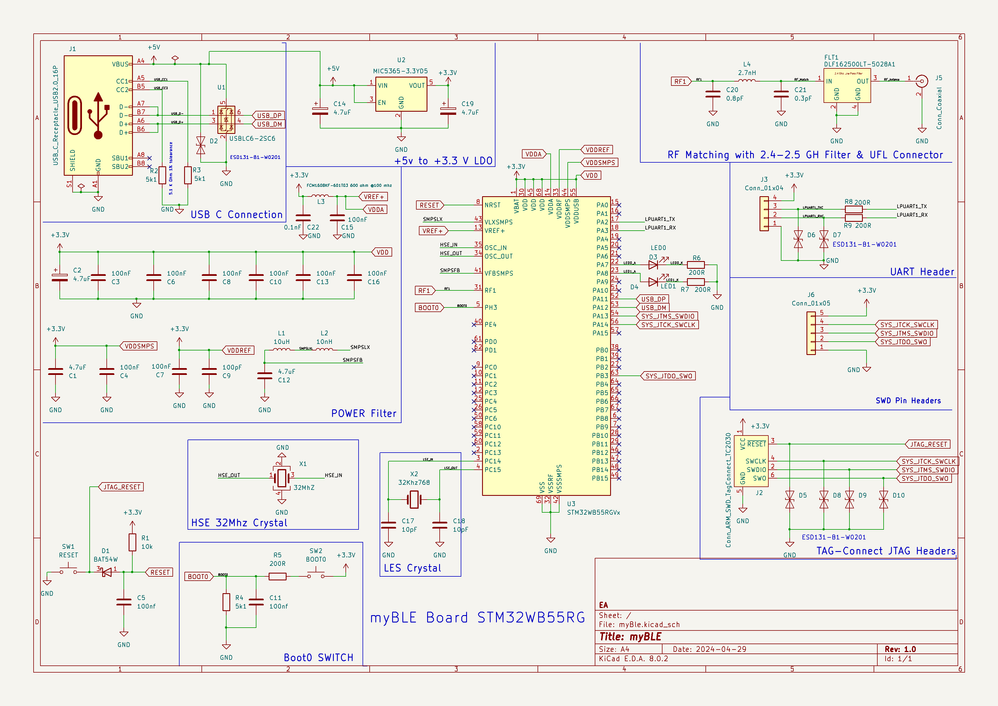Select the C17 10pF capacitor symbol

388,525
